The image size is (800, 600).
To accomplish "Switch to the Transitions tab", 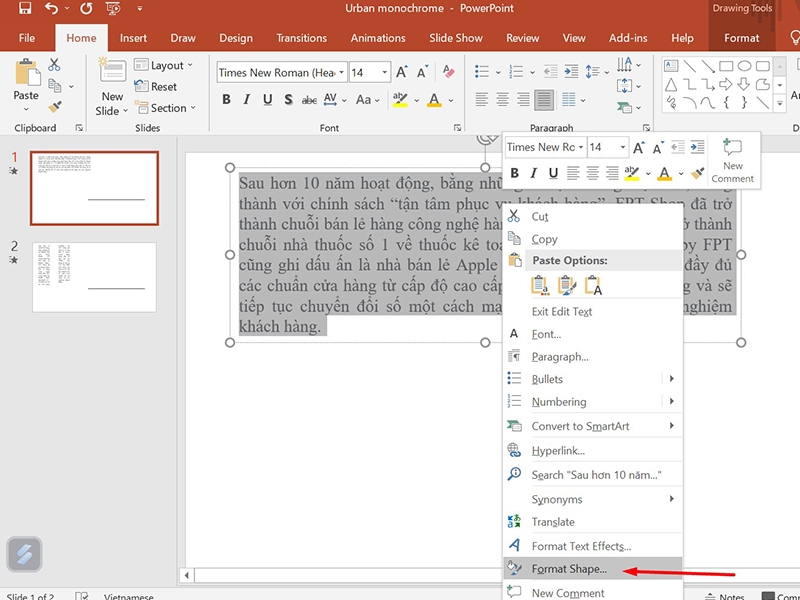I will [302, 38].
